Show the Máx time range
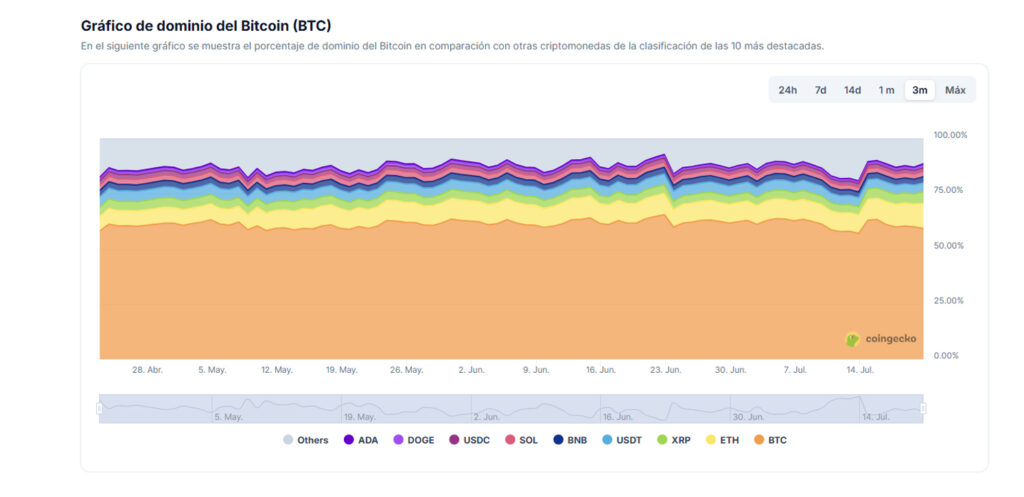The image size is (1024, 497). [x=955, y=90]
